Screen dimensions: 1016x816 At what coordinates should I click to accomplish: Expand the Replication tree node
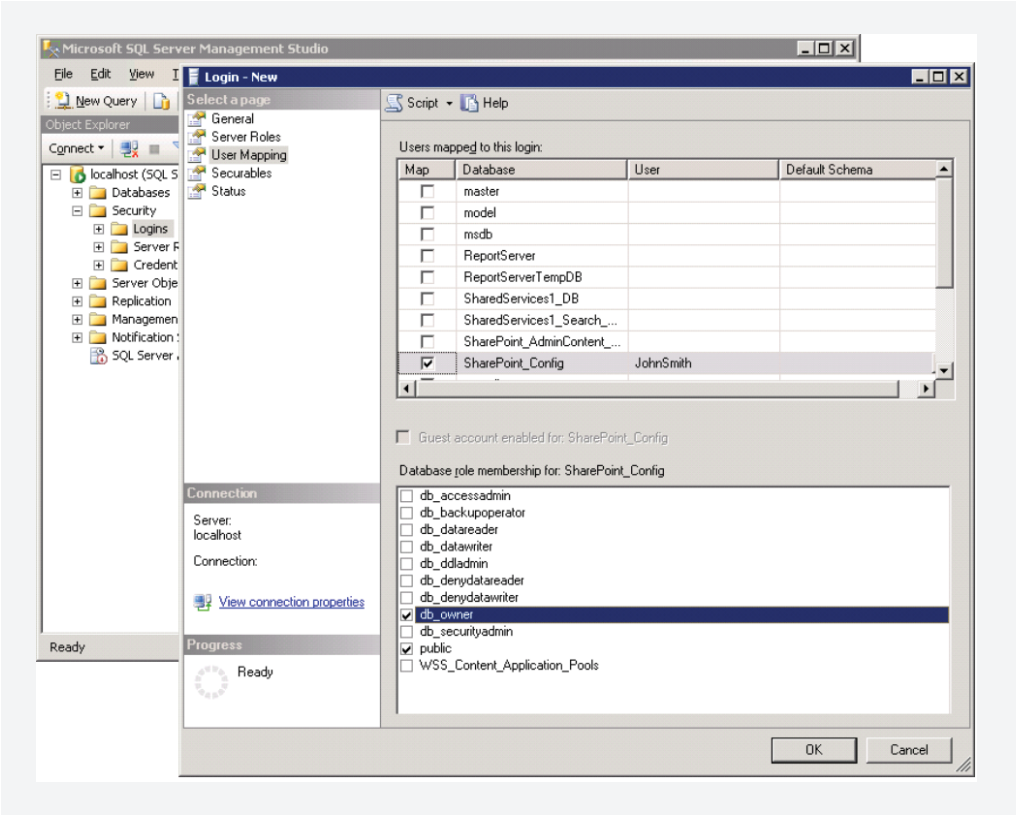pyautogui.click(x=77, y=301)
